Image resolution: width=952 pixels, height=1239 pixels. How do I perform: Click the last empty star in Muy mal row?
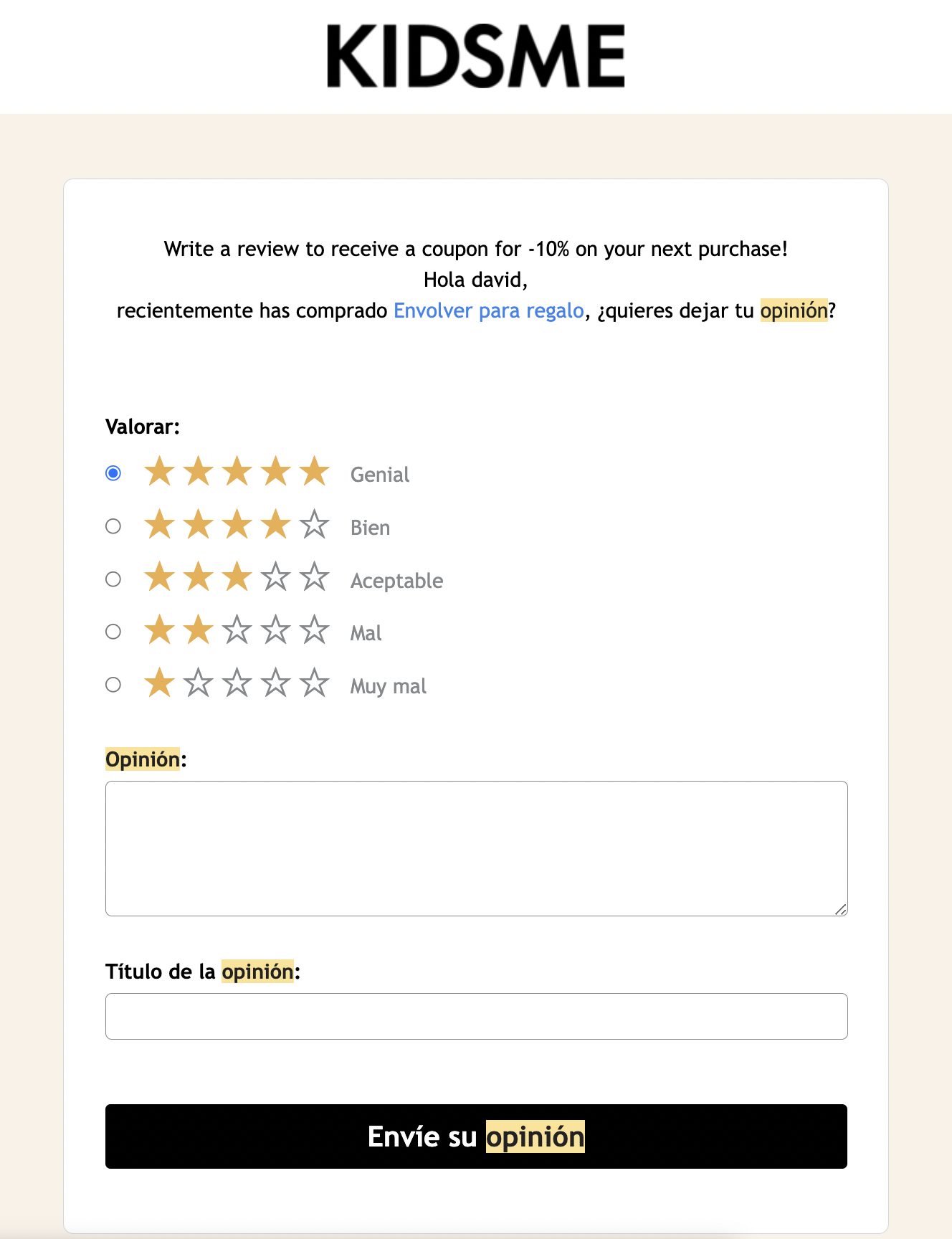[314, 683]
